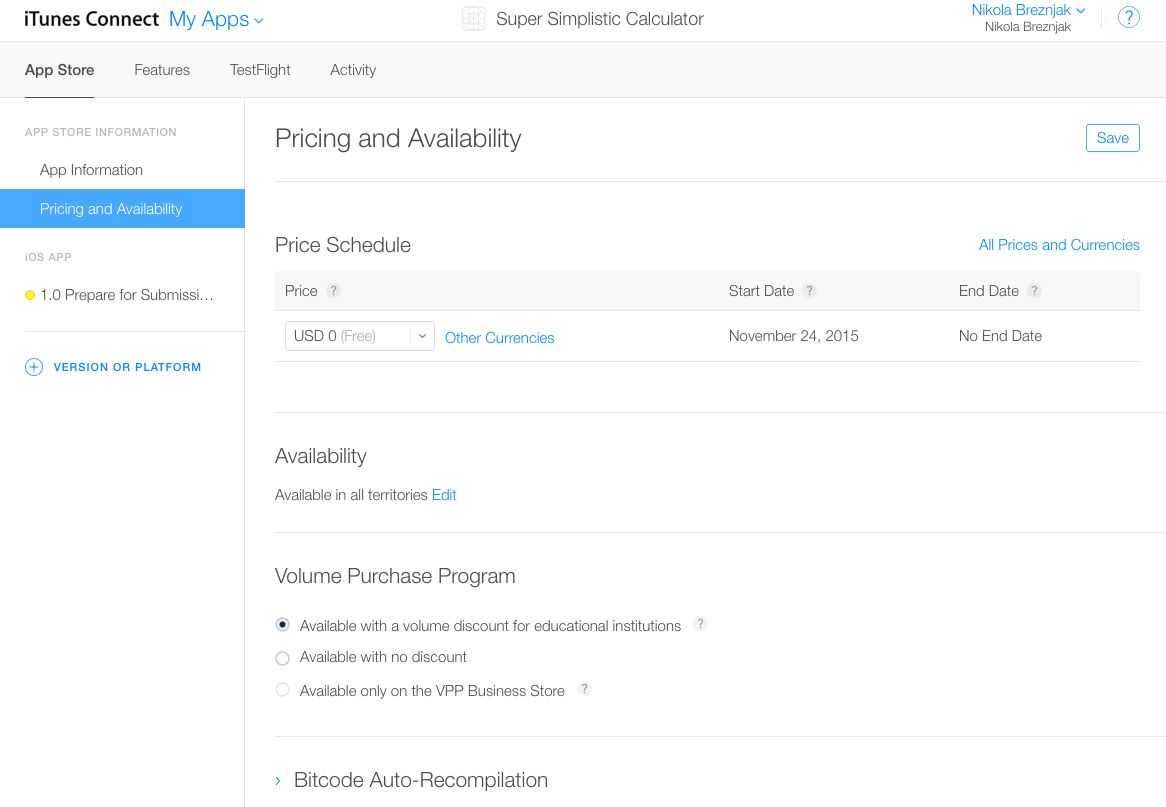Select Available with no discount option
Image resolution: width=1166 pixels, height=807 pixels.
point(283,658)
